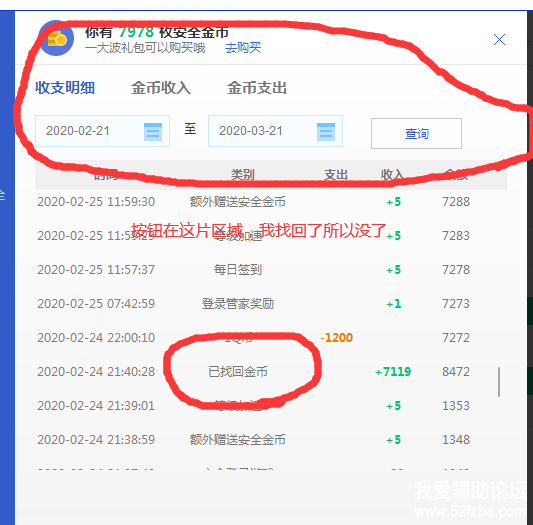Click the 支出 column header
Image resolution: width=533 pixels, height=525 pixels.
(336, 175)
